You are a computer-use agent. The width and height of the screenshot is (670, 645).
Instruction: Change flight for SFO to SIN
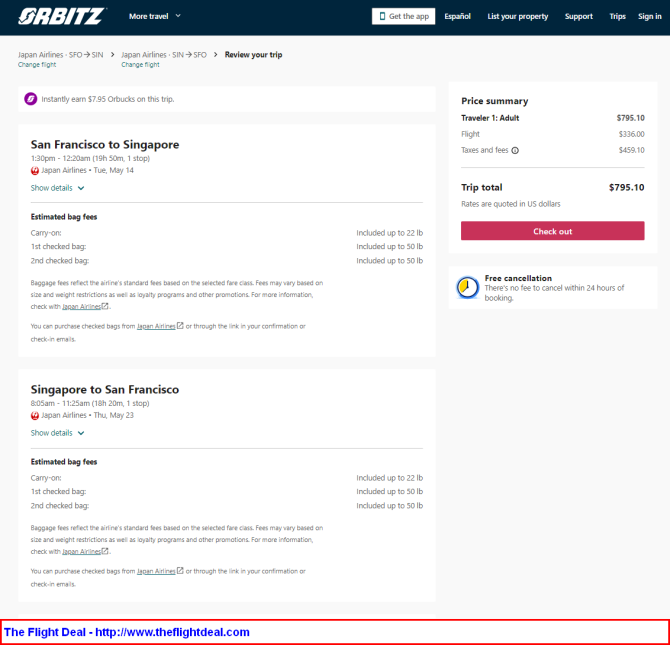[x=37, y=65]
